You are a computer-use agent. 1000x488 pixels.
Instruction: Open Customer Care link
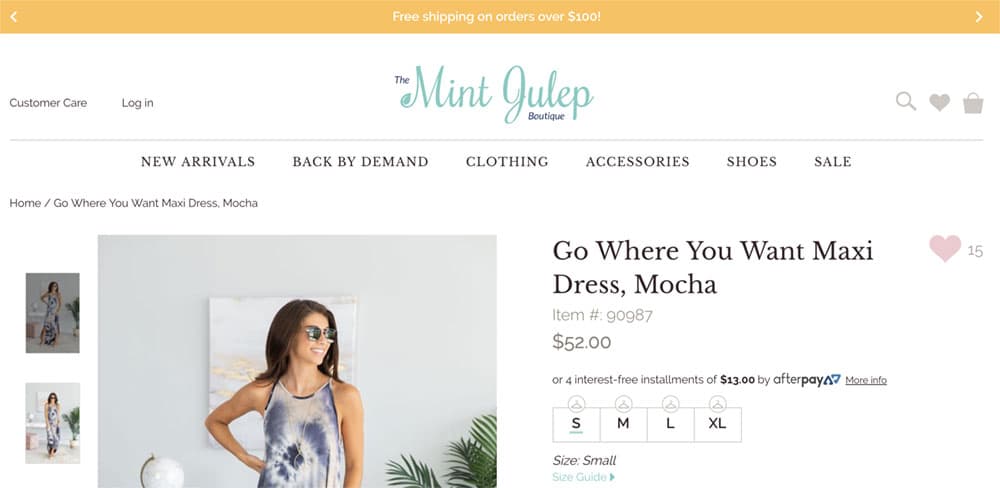click(x=48, y=103)
